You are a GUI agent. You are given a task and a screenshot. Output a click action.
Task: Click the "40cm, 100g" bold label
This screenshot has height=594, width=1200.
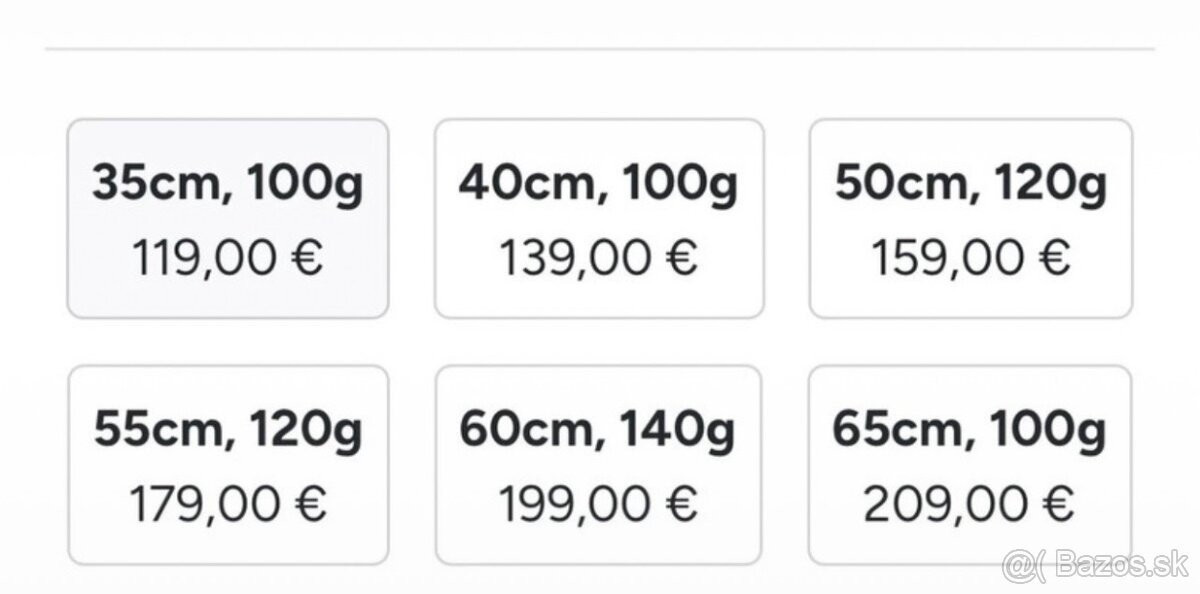pos(598,184)
